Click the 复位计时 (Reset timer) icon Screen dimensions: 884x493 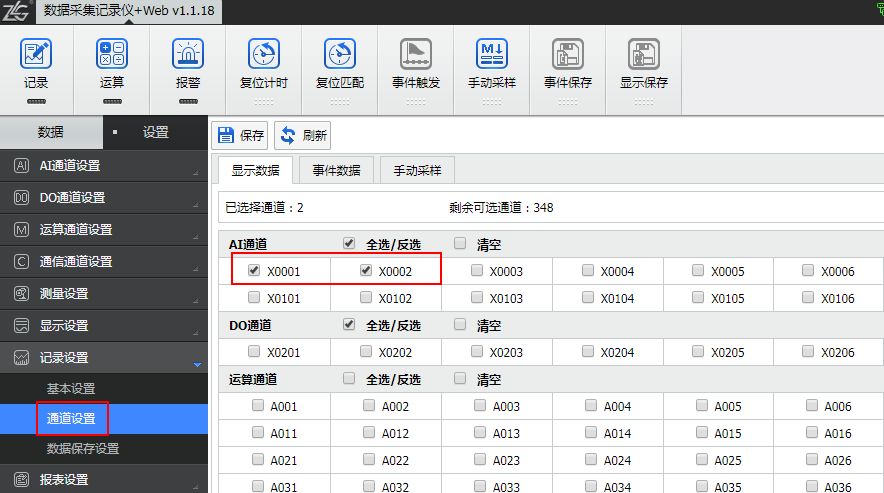264,55
